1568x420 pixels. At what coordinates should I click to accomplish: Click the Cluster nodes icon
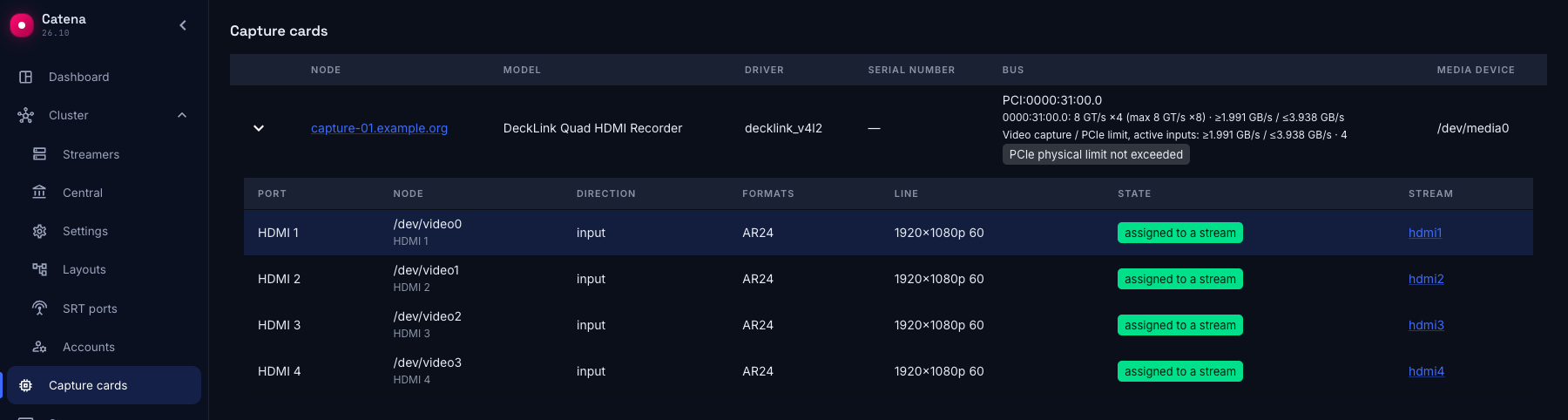coord(26,115)
